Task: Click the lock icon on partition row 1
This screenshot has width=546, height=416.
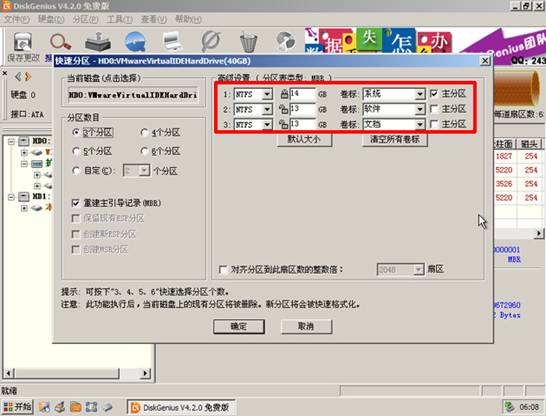Action: (x=284, y=94)
